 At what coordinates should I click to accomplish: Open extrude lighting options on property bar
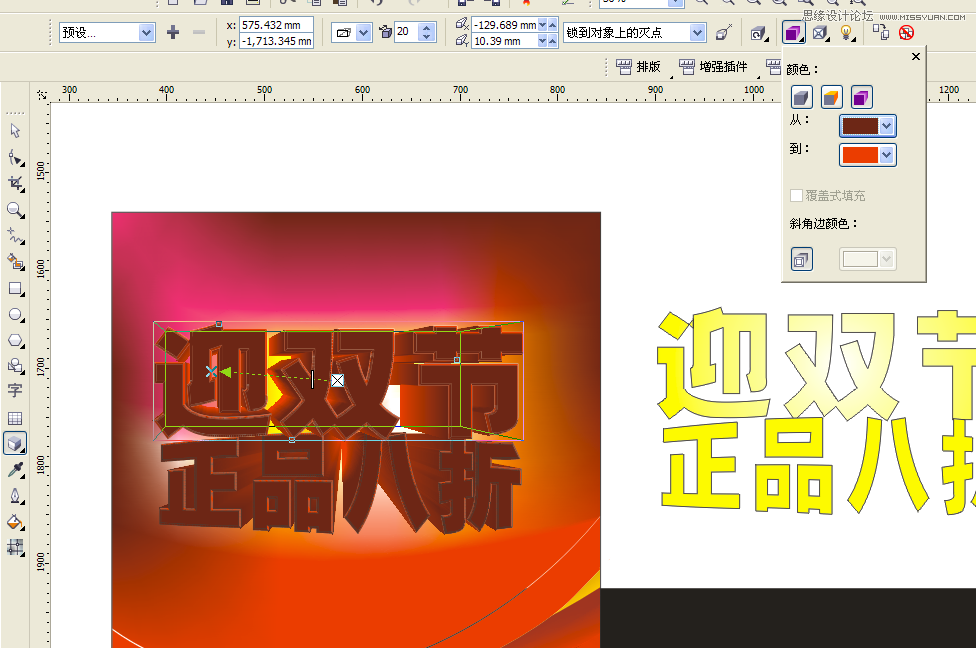pos(846,32)
